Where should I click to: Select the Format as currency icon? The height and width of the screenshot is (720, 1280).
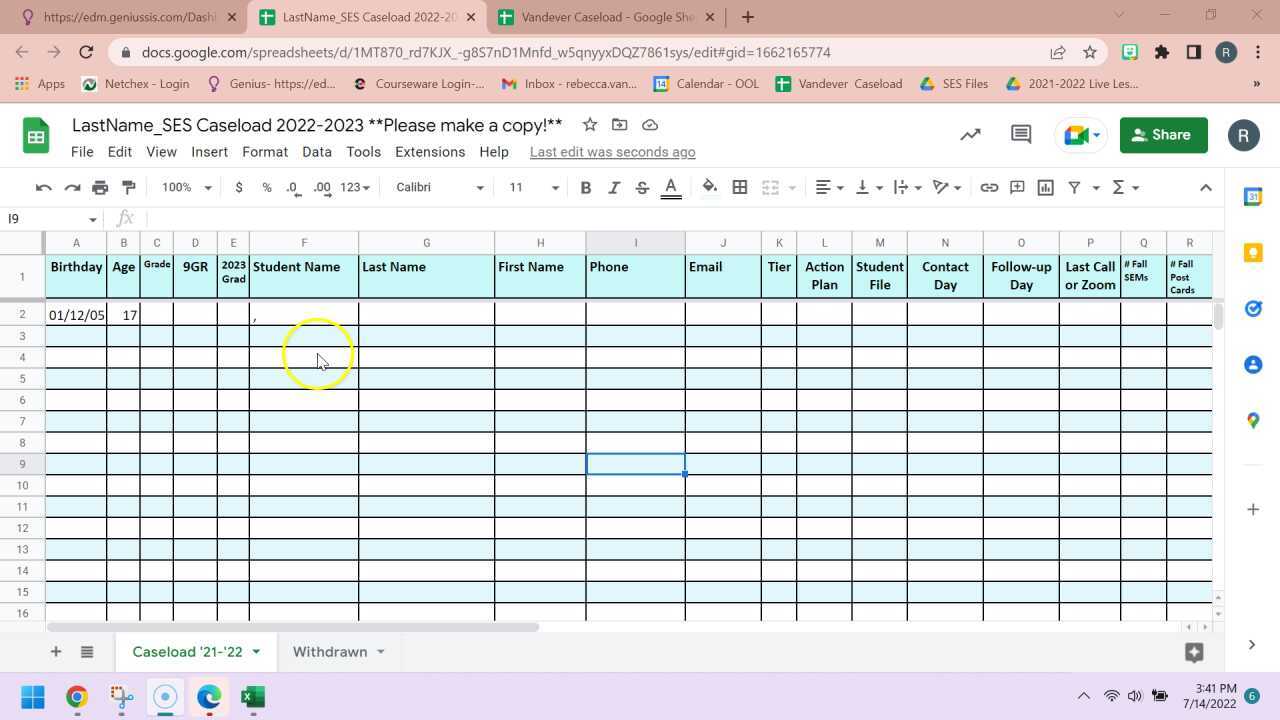(x=238, y=187)
